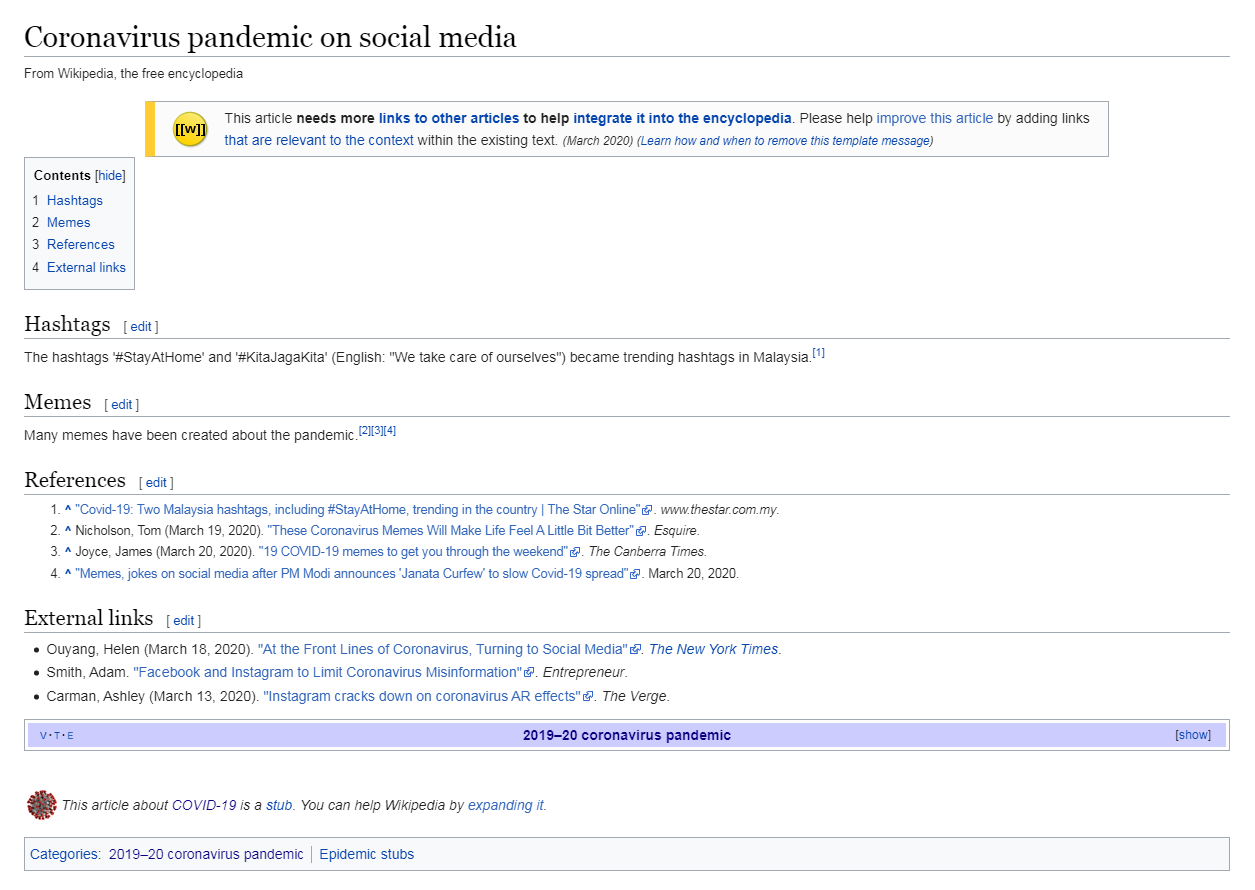1255x890 pixels.
Task: Open the Categories link
Action: click(64, 854)
